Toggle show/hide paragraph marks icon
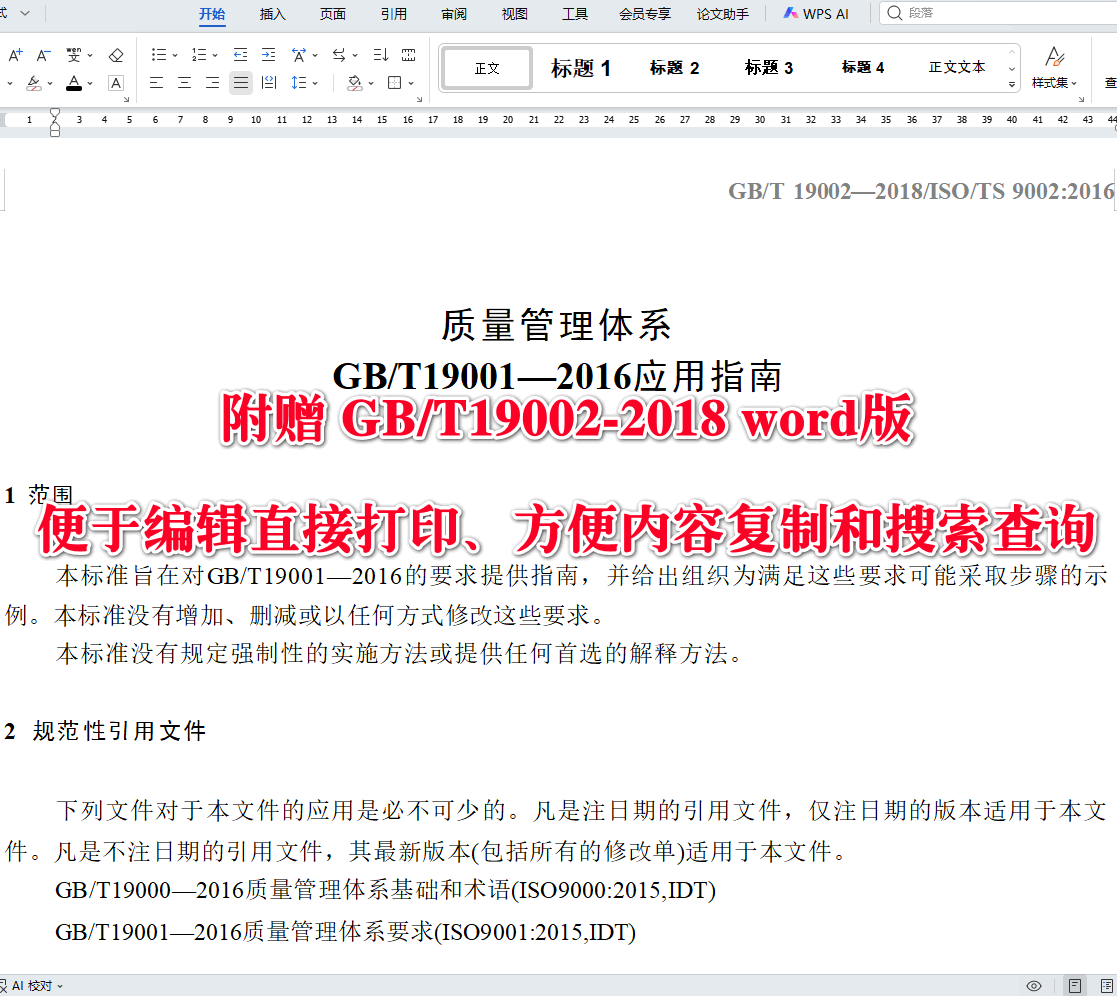Image resolution: width=1117 pixels, height=996 pixels. point(409,55)
